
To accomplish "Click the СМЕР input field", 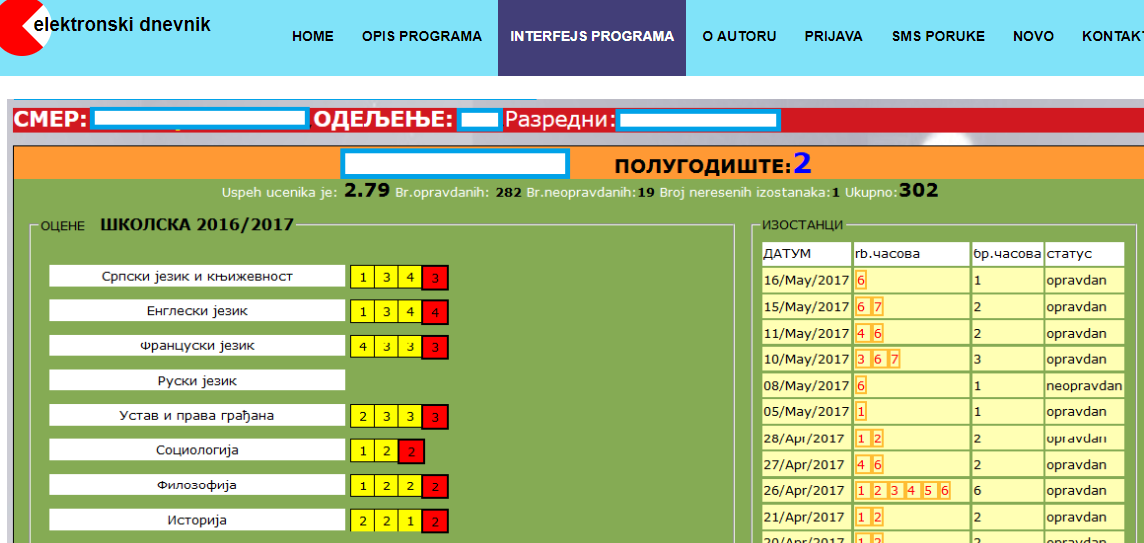I will click(x=199, y=119).
